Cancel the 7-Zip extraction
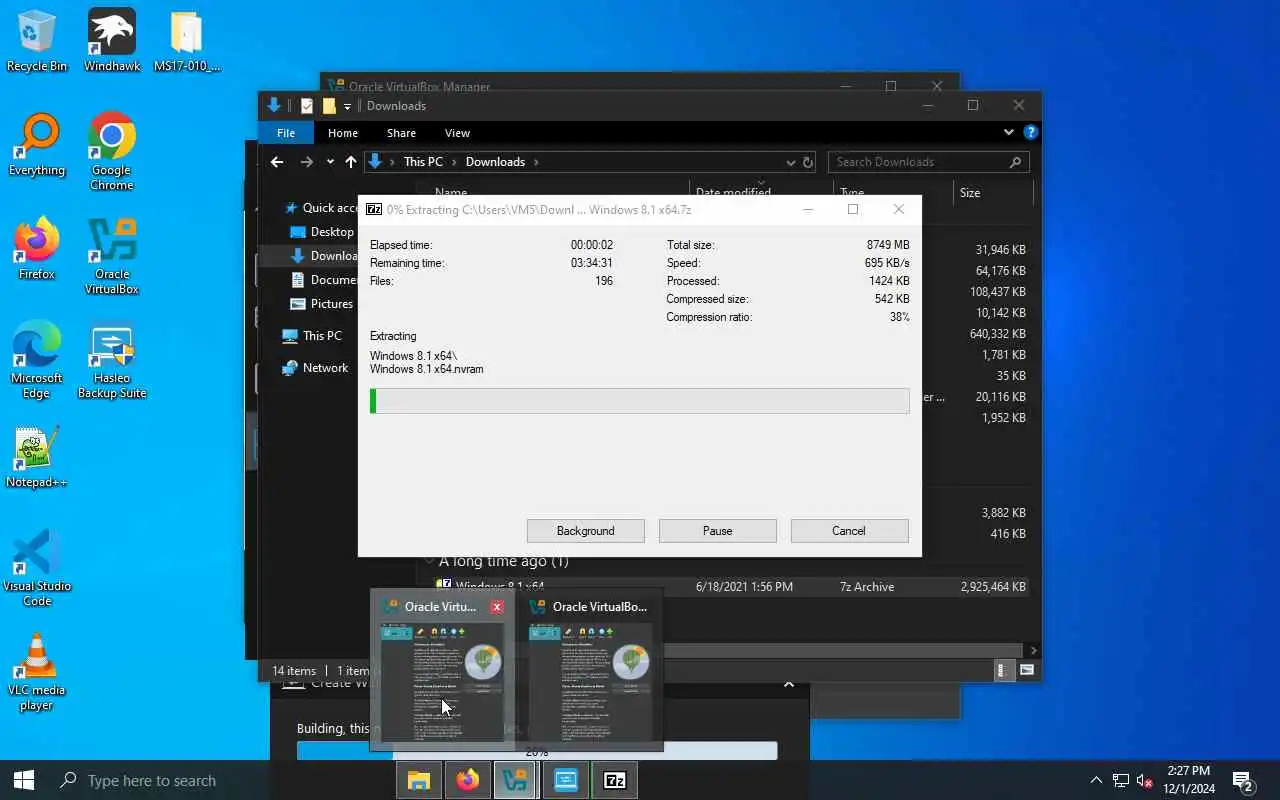The image size is (1280, 800). coord(849,531)
